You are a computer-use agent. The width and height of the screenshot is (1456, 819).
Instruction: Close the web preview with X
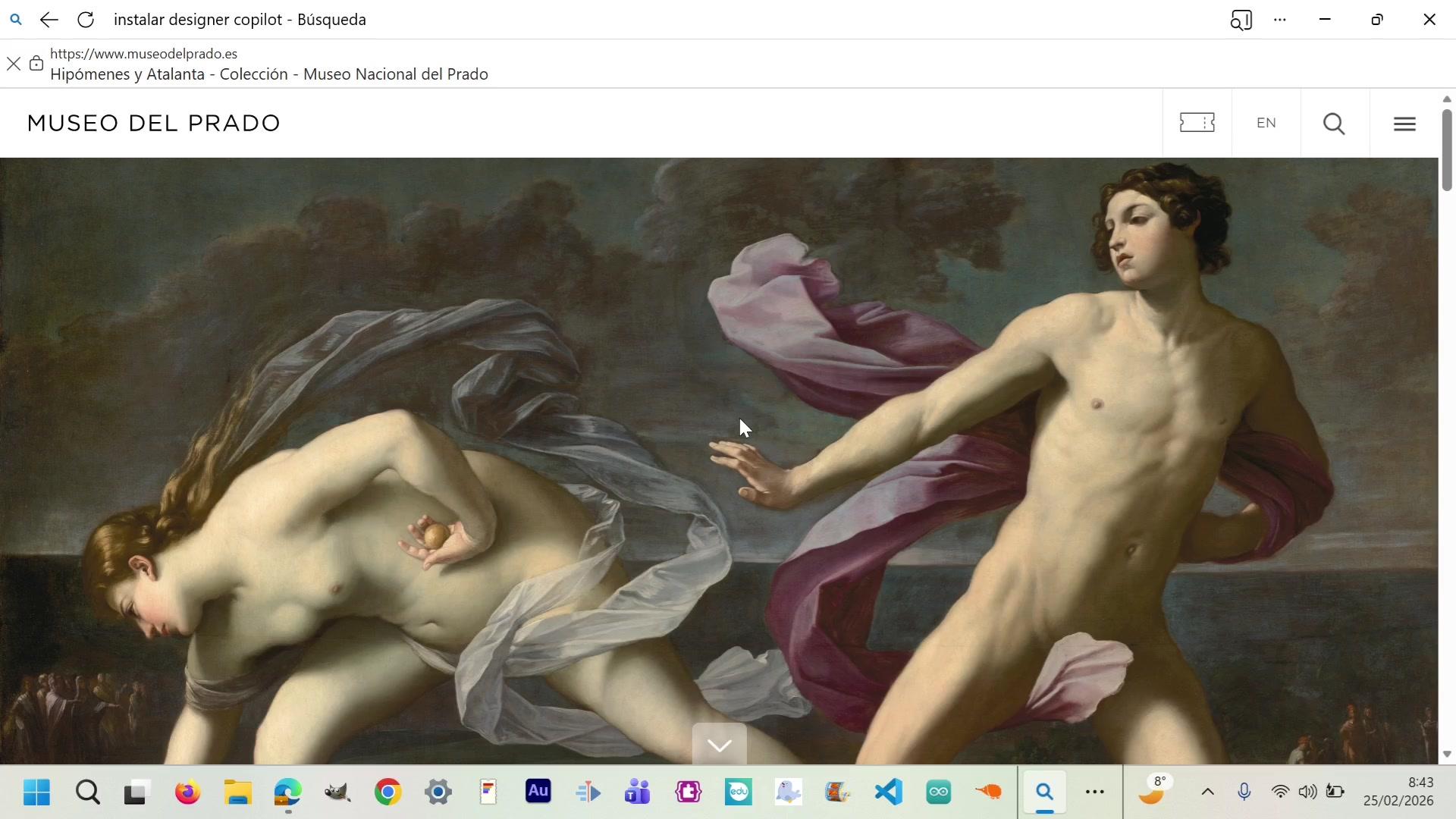click(14, 64)
